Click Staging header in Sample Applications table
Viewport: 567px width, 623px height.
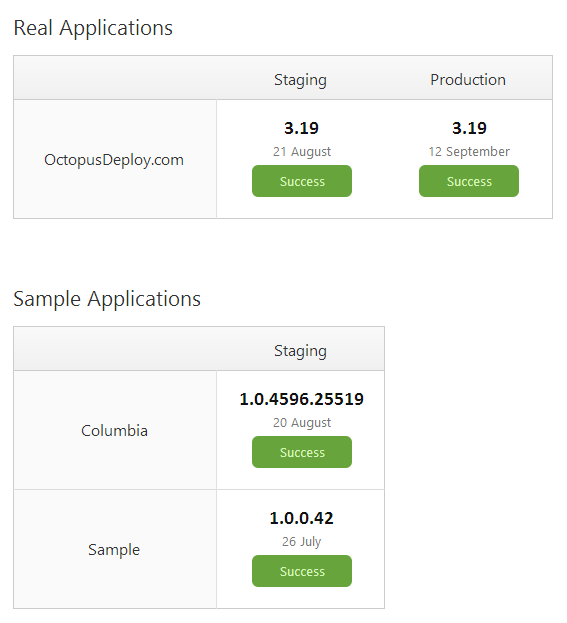pyautogui.click(x=300, y=351)
